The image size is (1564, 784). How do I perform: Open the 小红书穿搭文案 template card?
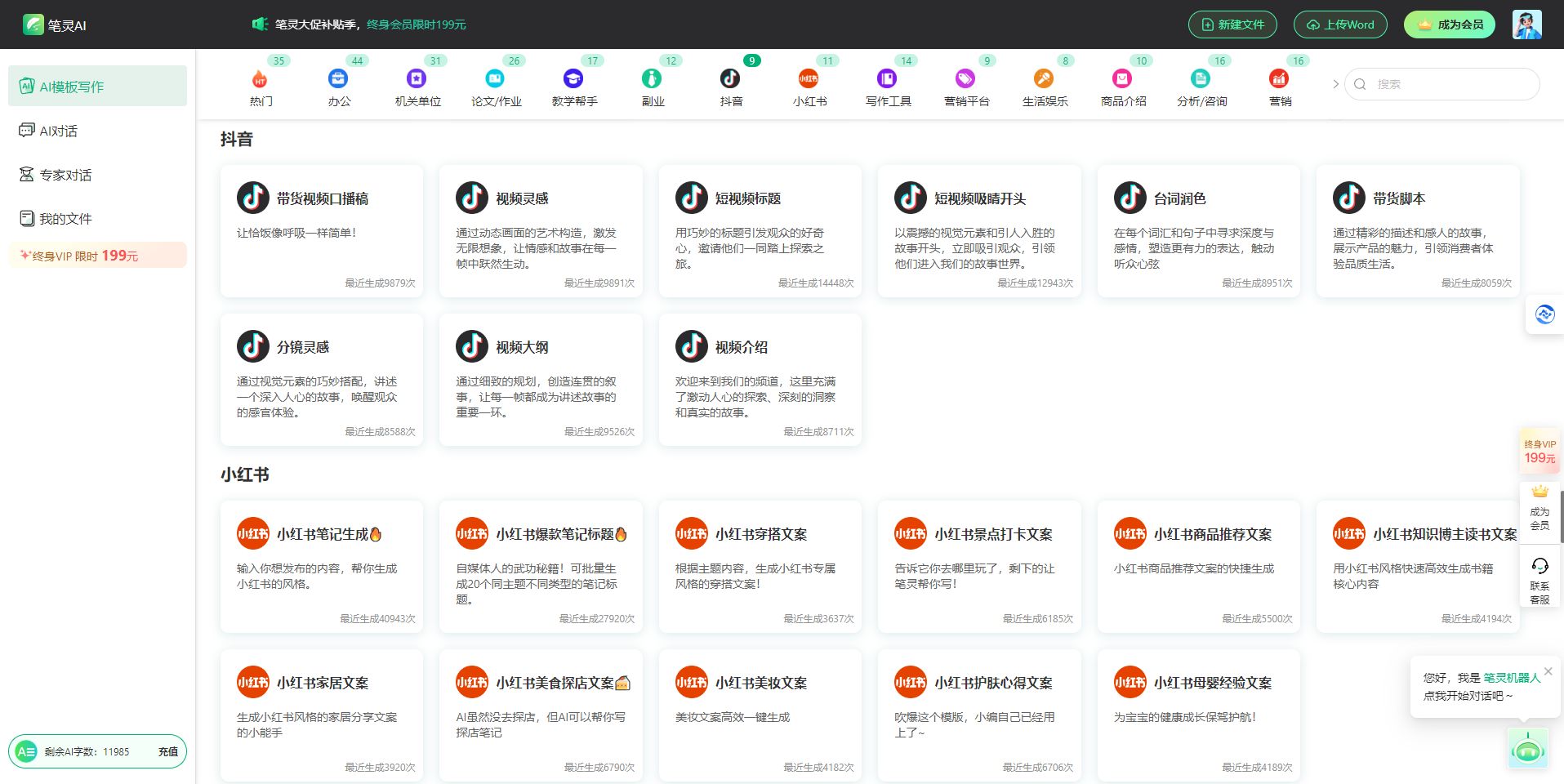tap(760, 566)
